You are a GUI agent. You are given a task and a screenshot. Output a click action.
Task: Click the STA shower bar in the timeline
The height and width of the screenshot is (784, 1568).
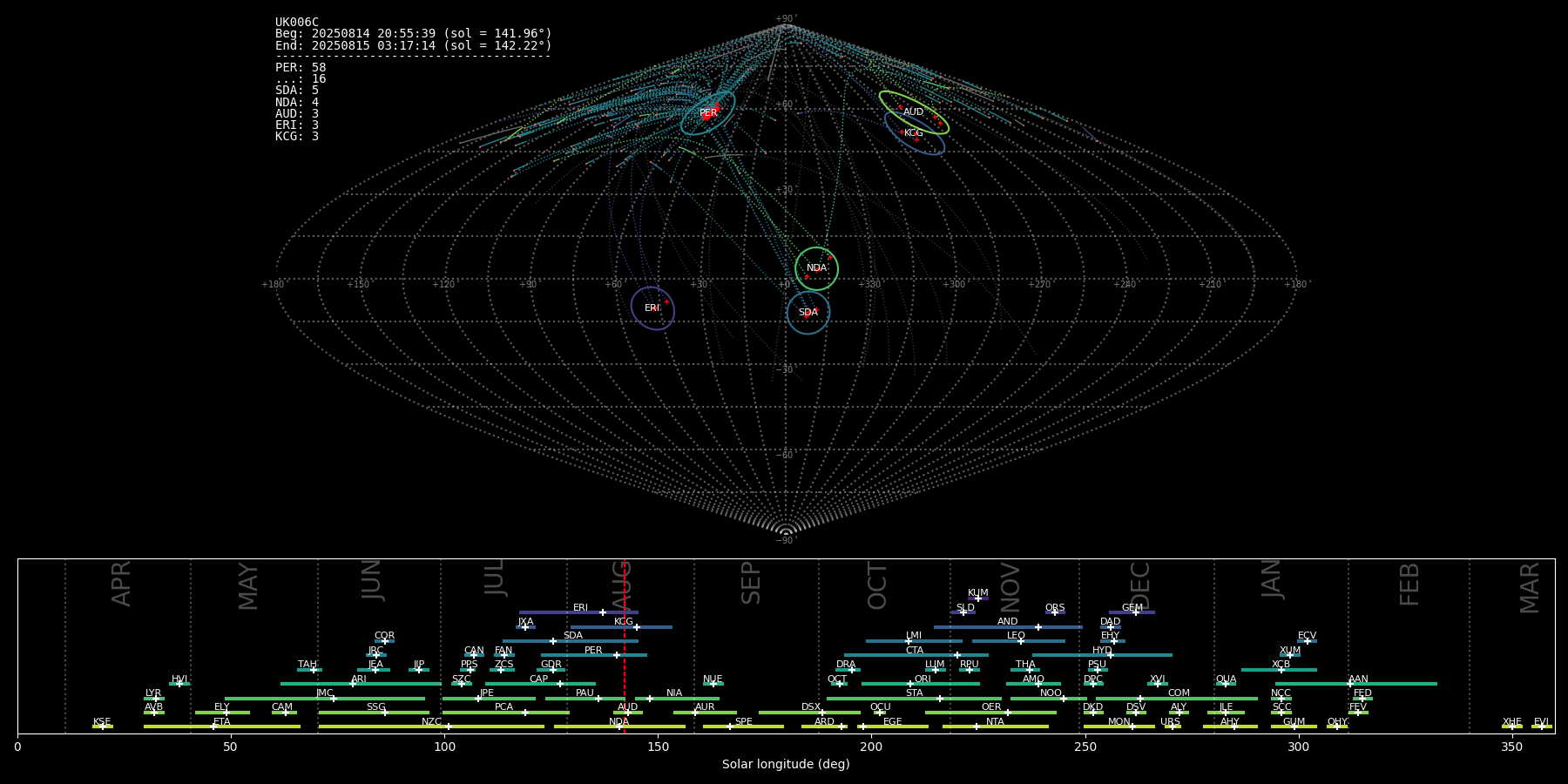(914, 699)
